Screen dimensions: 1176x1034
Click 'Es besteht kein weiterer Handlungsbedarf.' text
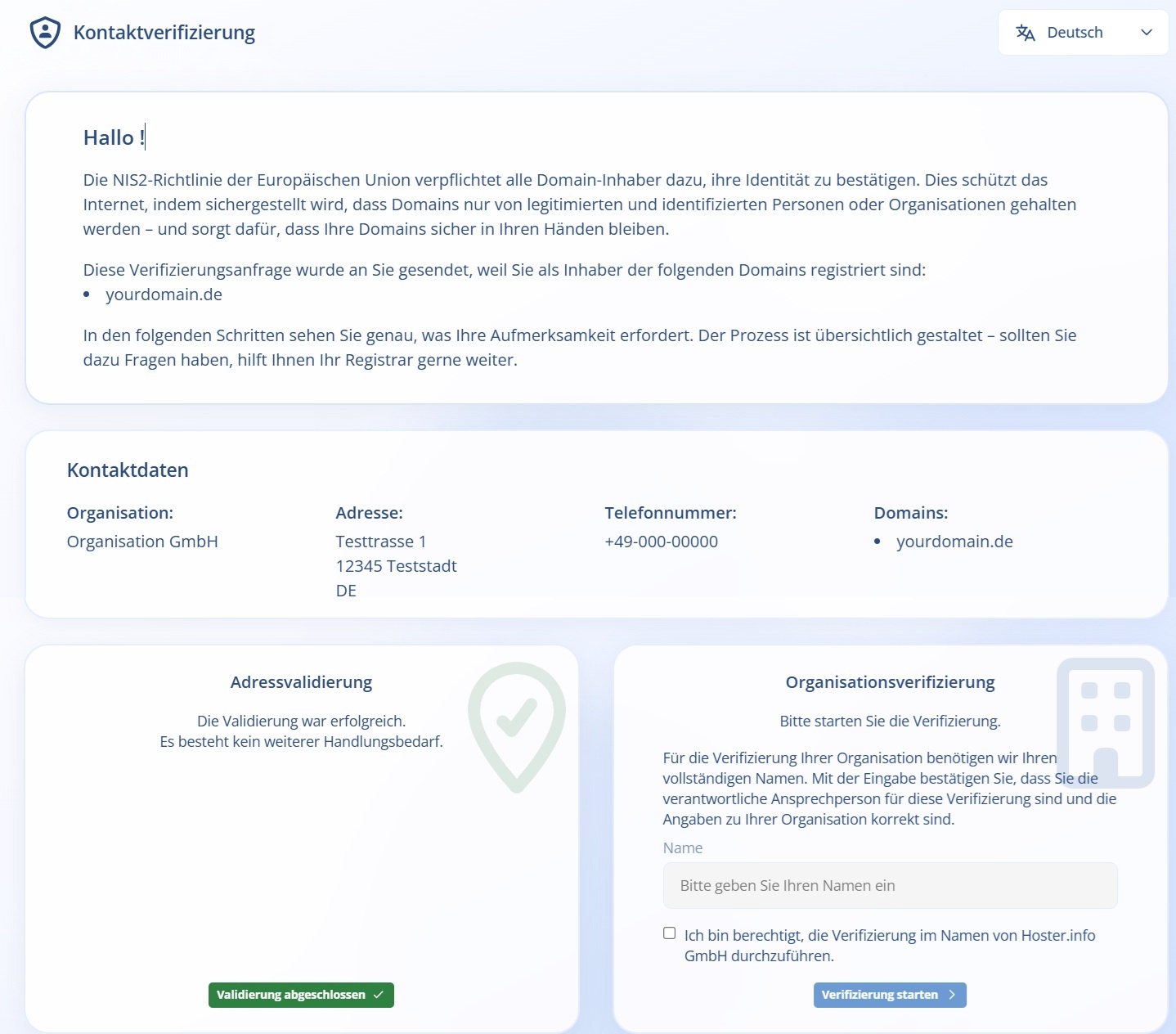click(301, 742)
